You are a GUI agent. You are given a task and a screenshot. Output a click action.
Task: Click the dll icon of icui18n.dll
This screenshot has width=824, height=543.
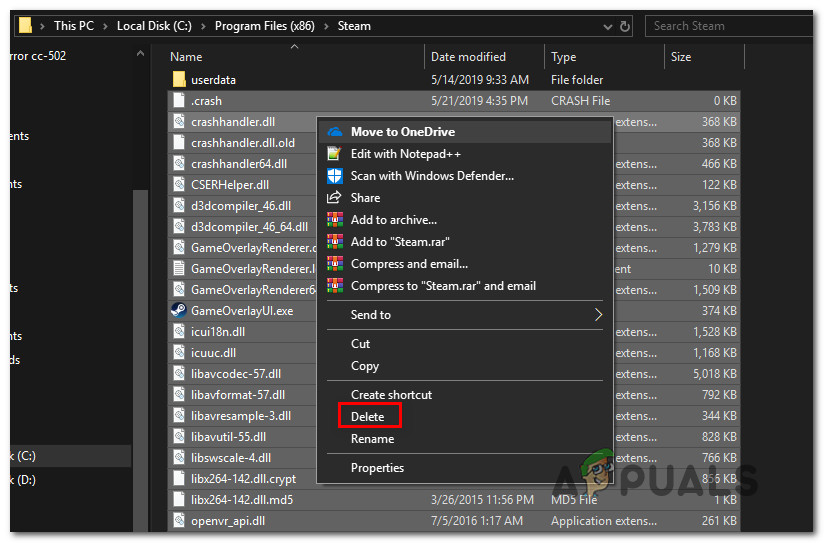tap(179, 332)
